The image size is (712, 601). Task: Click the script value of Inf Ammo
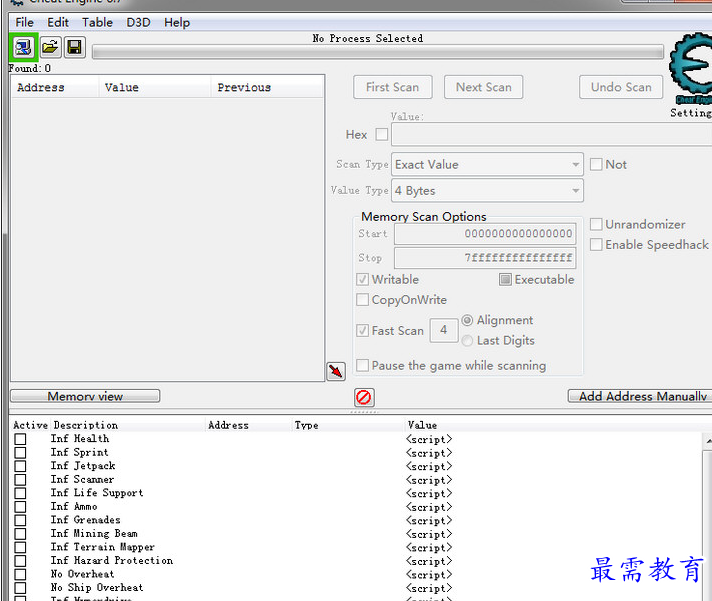pyautogui.click(x=429, y=507)
